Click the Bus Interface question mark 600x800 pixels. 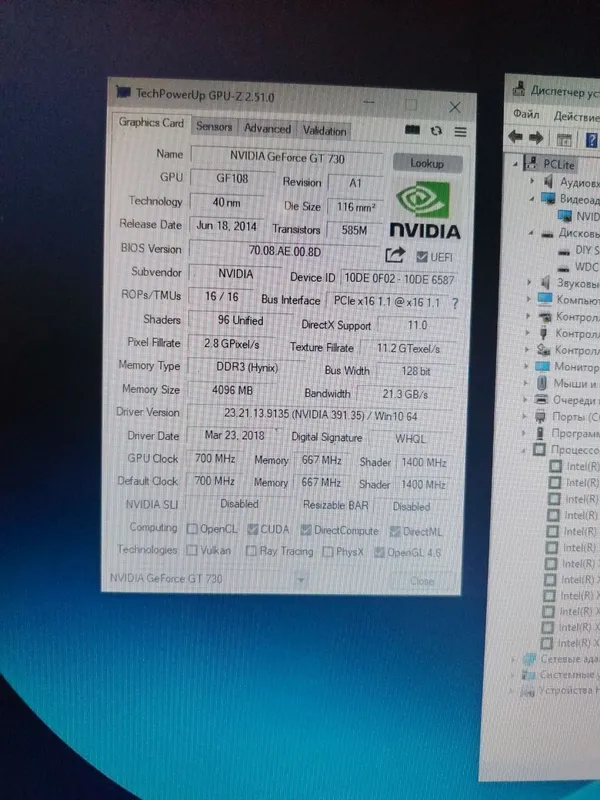(455, 304)
